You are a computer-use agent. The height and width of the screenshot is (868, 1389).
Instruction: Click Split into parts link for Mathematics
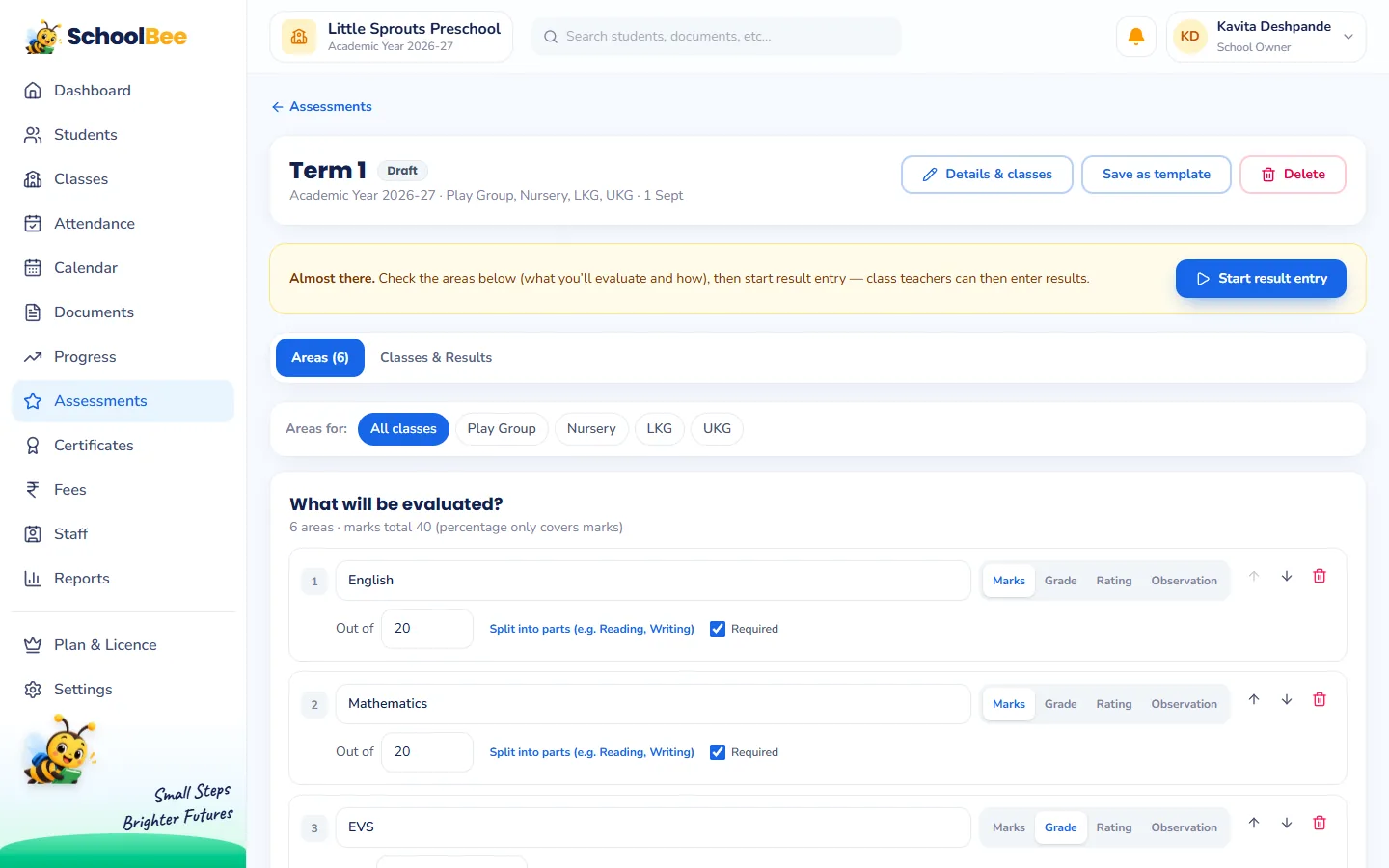(x=591, y=752)
